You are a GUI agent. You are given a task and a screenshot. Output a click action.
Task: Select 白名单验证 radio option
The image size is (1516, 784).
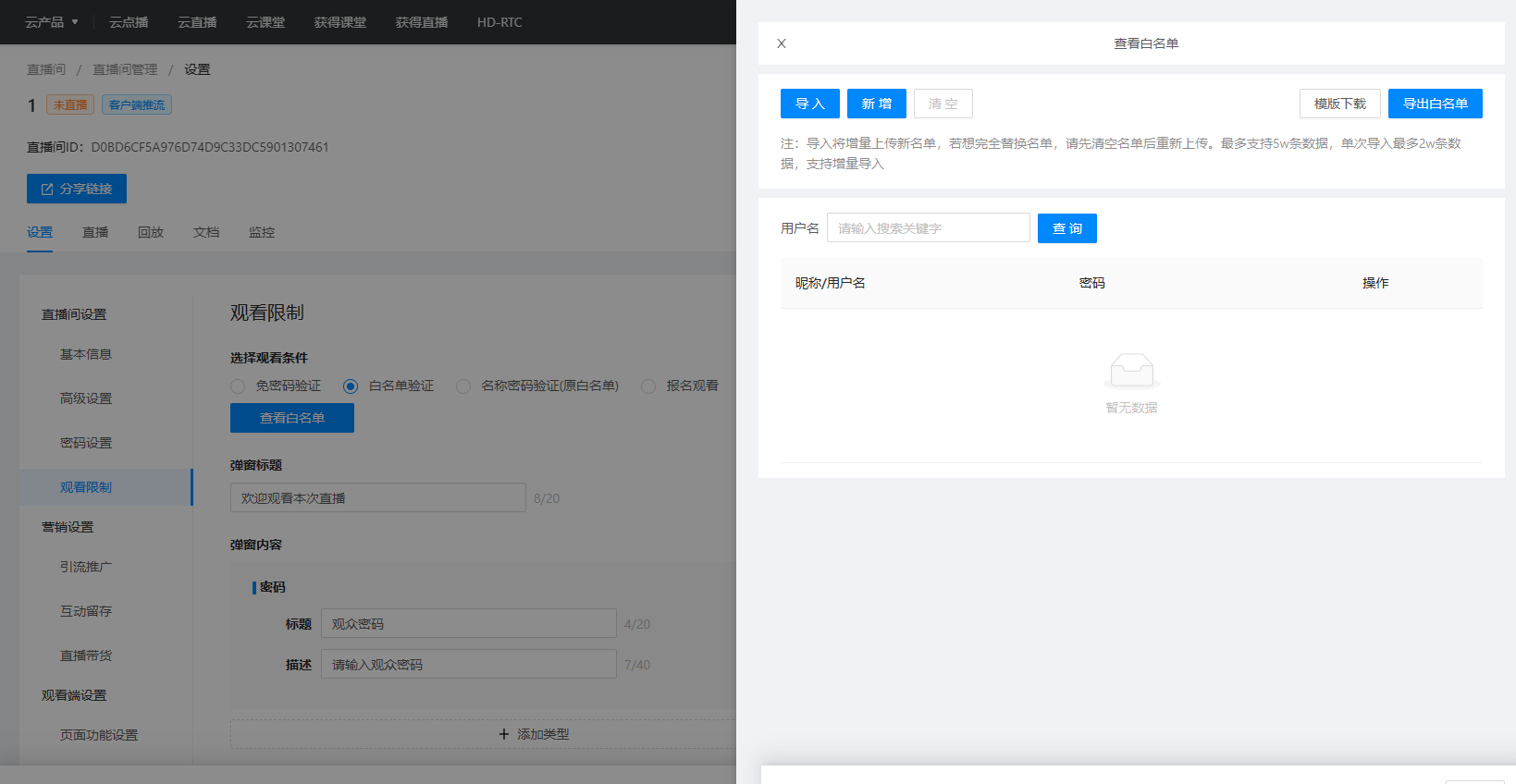(351, 386)
